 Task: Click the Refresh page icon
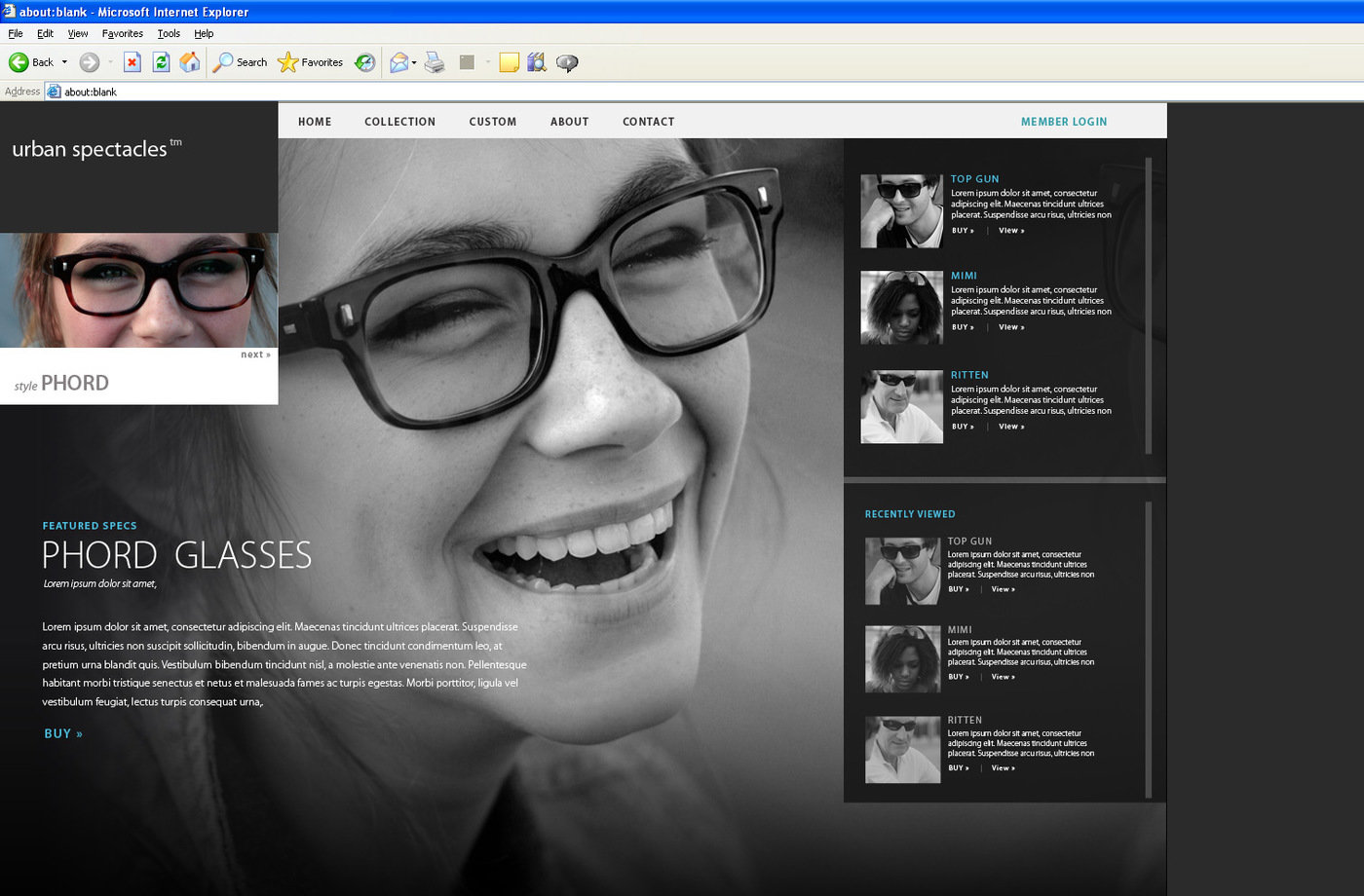[x=162, y=62]
